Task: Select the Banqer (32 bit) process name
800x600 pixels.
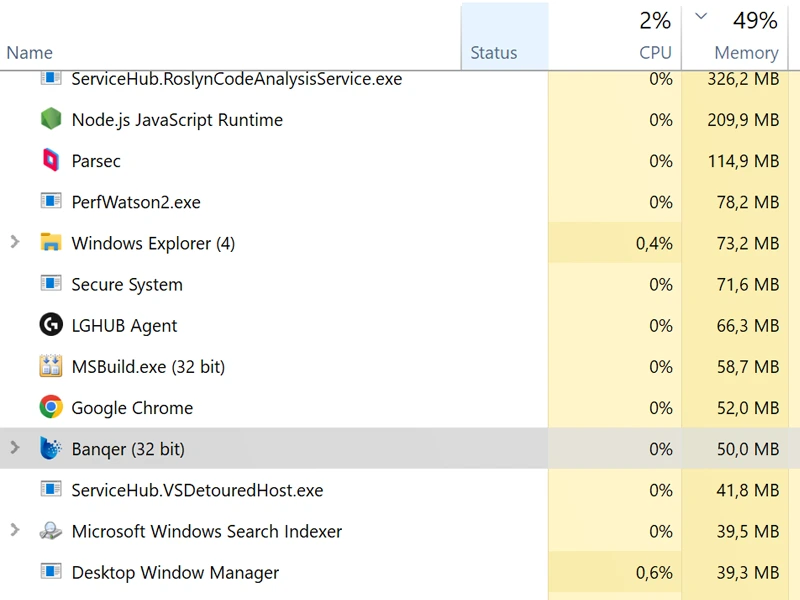Action: (x=128, y=449)
